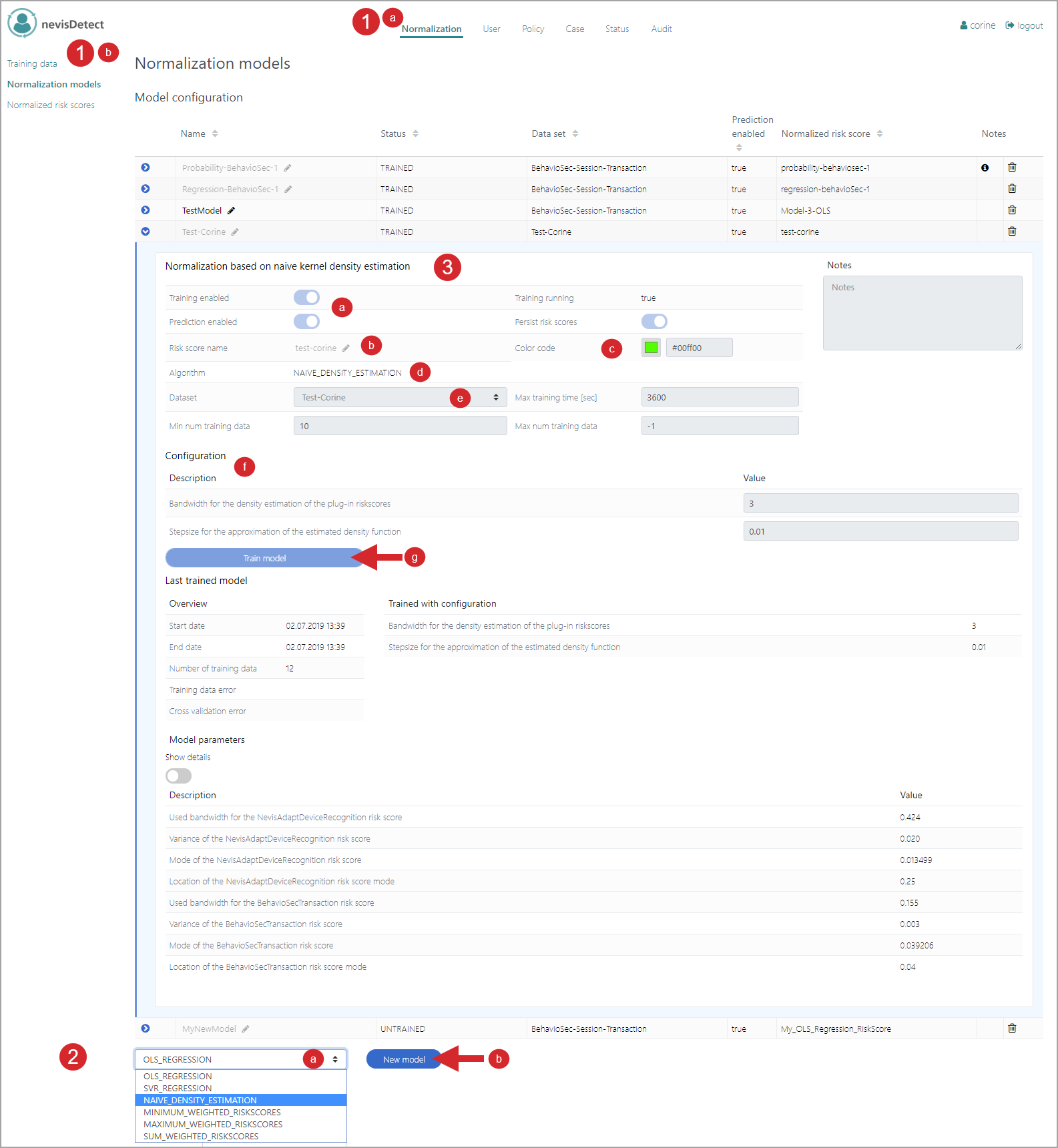
Task: Disable the Persist risk scores switch
Action: pyautogui.click(x=654, y=322)
